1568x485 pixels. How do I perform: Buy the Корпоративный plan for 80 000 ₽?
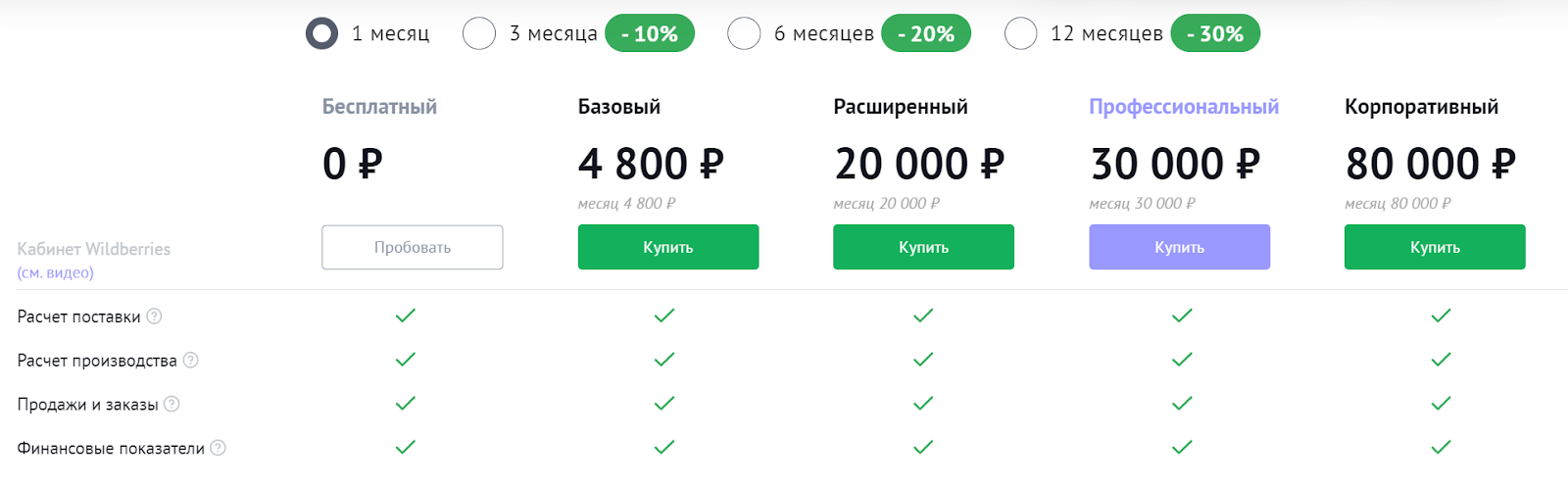tap(1435, 247)
